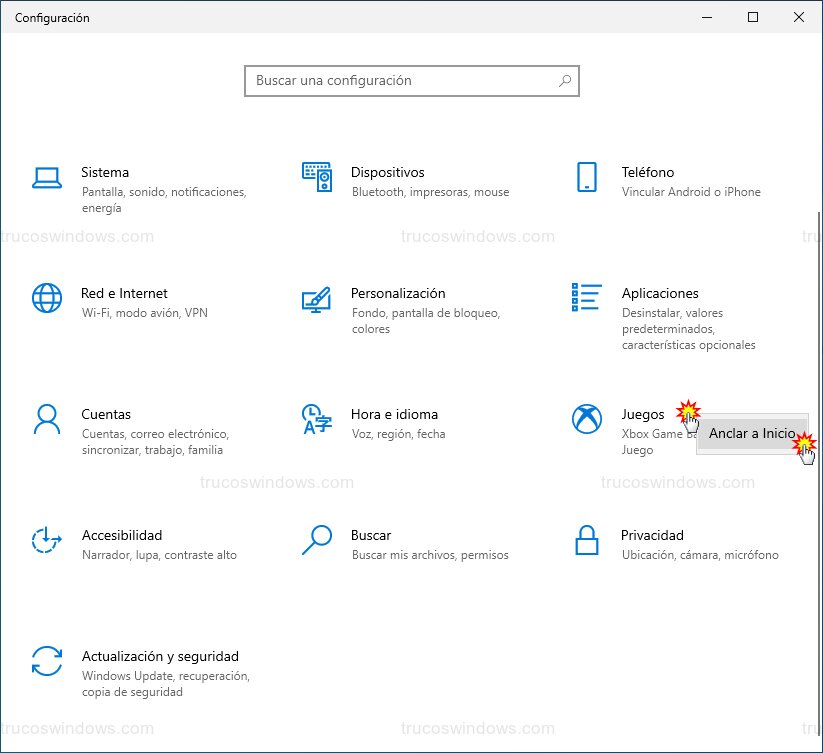Open the Aplicaciones list icon
The height and width of the screenshot is (753, 823).
click(587, 297)
